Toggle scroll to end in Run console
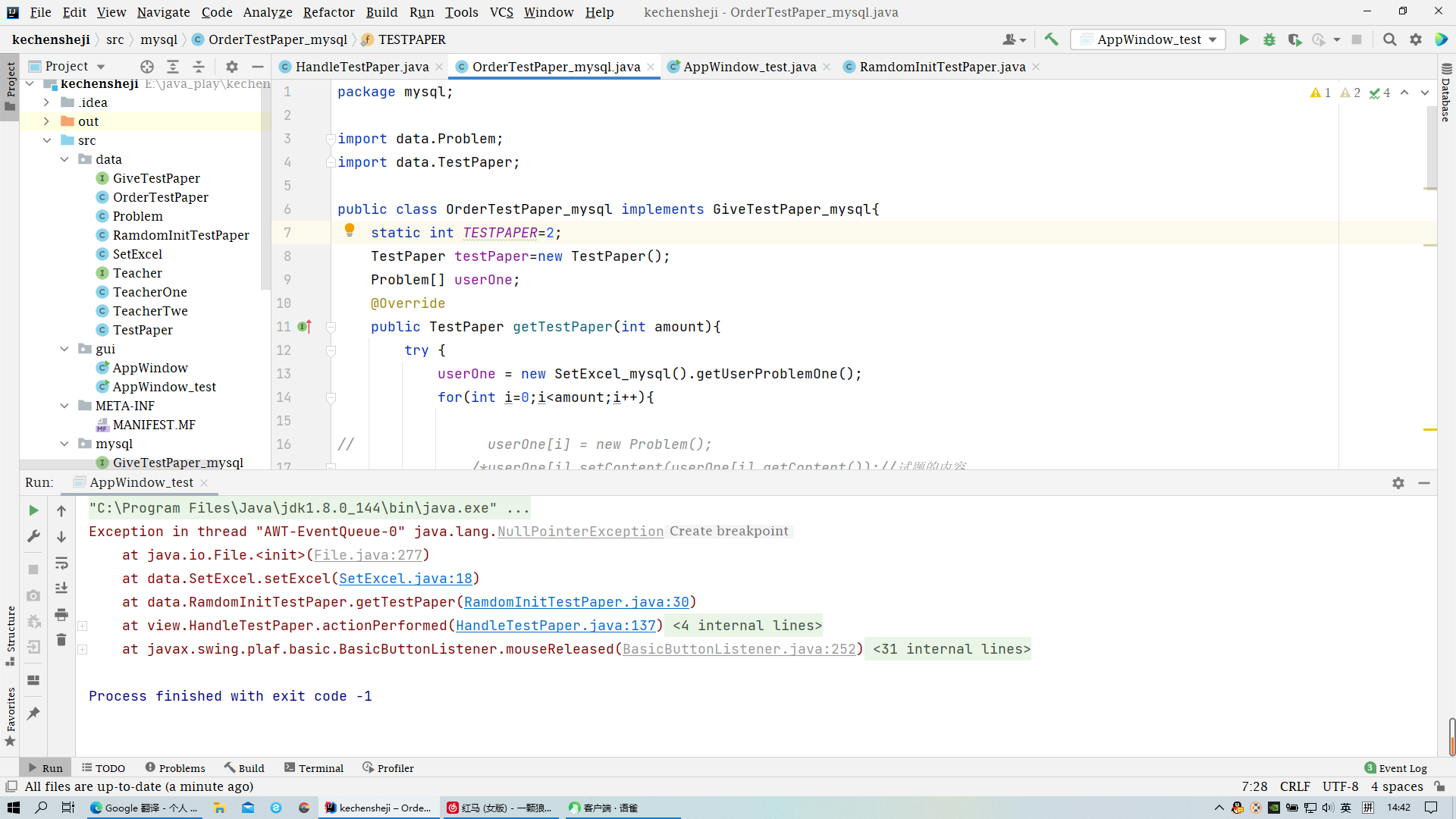The height and width of the screenshot is (819, 1456). [61, 588]
